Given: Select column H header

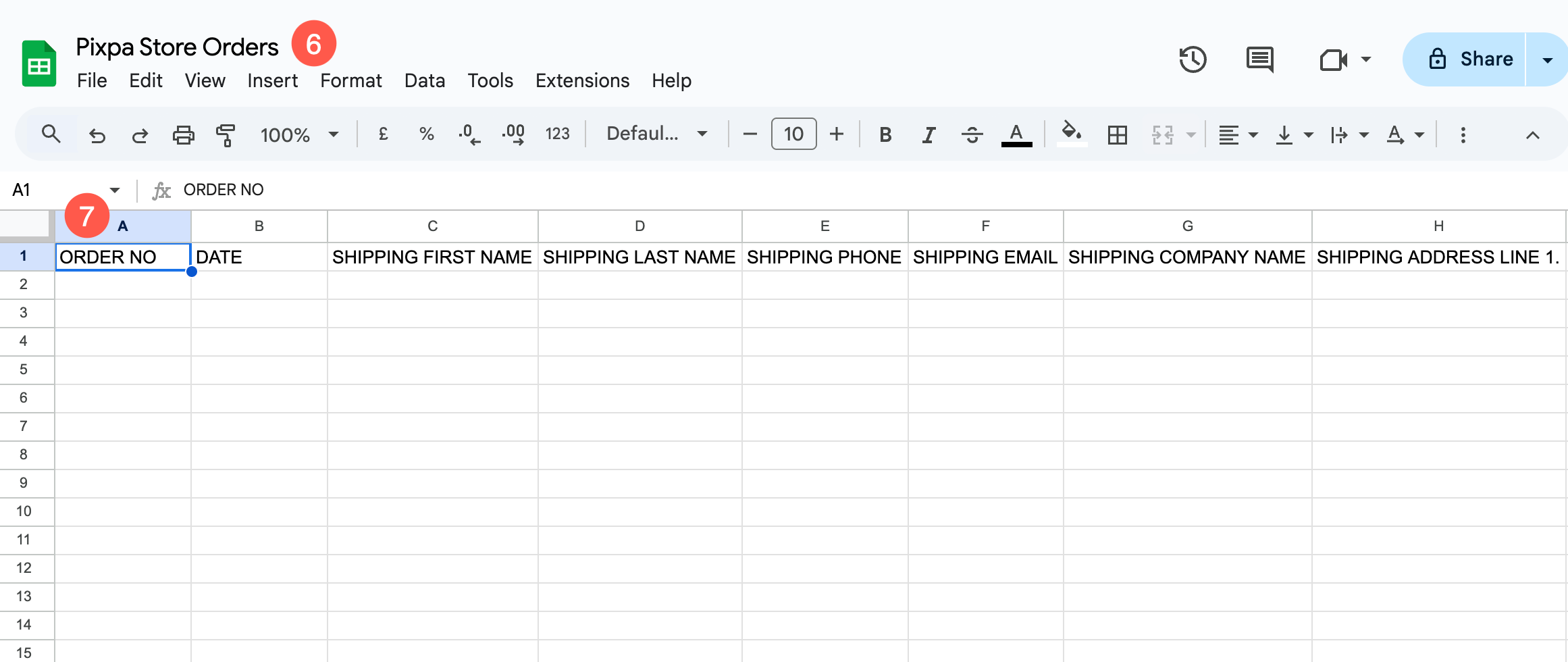Looking at the screenshot, I should (1438, 226).
